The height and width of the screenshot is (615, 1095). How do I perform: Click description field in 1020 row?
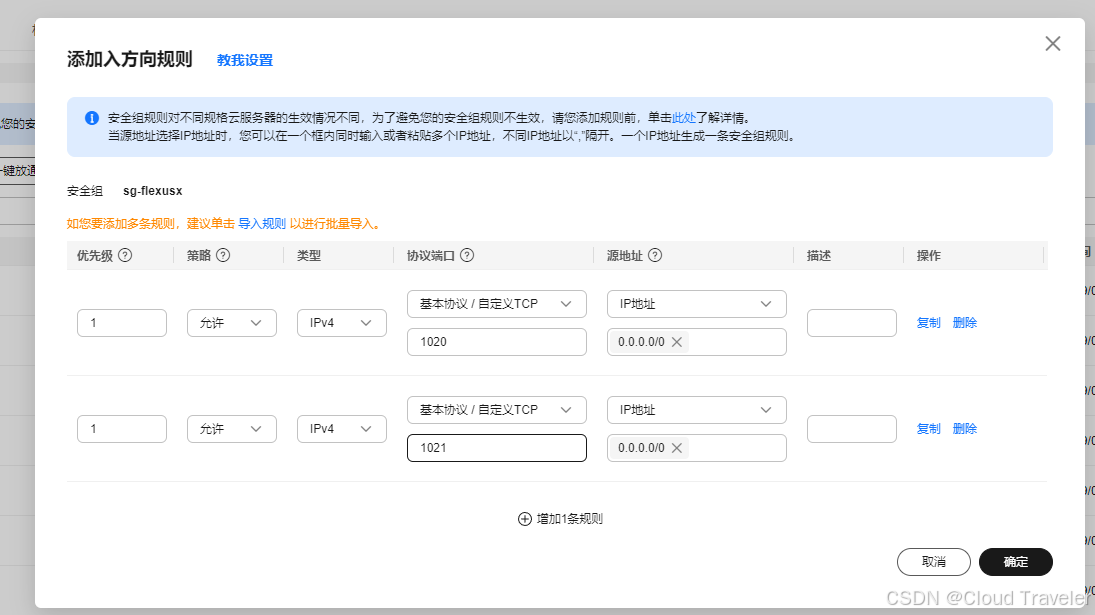click(851, 323)
